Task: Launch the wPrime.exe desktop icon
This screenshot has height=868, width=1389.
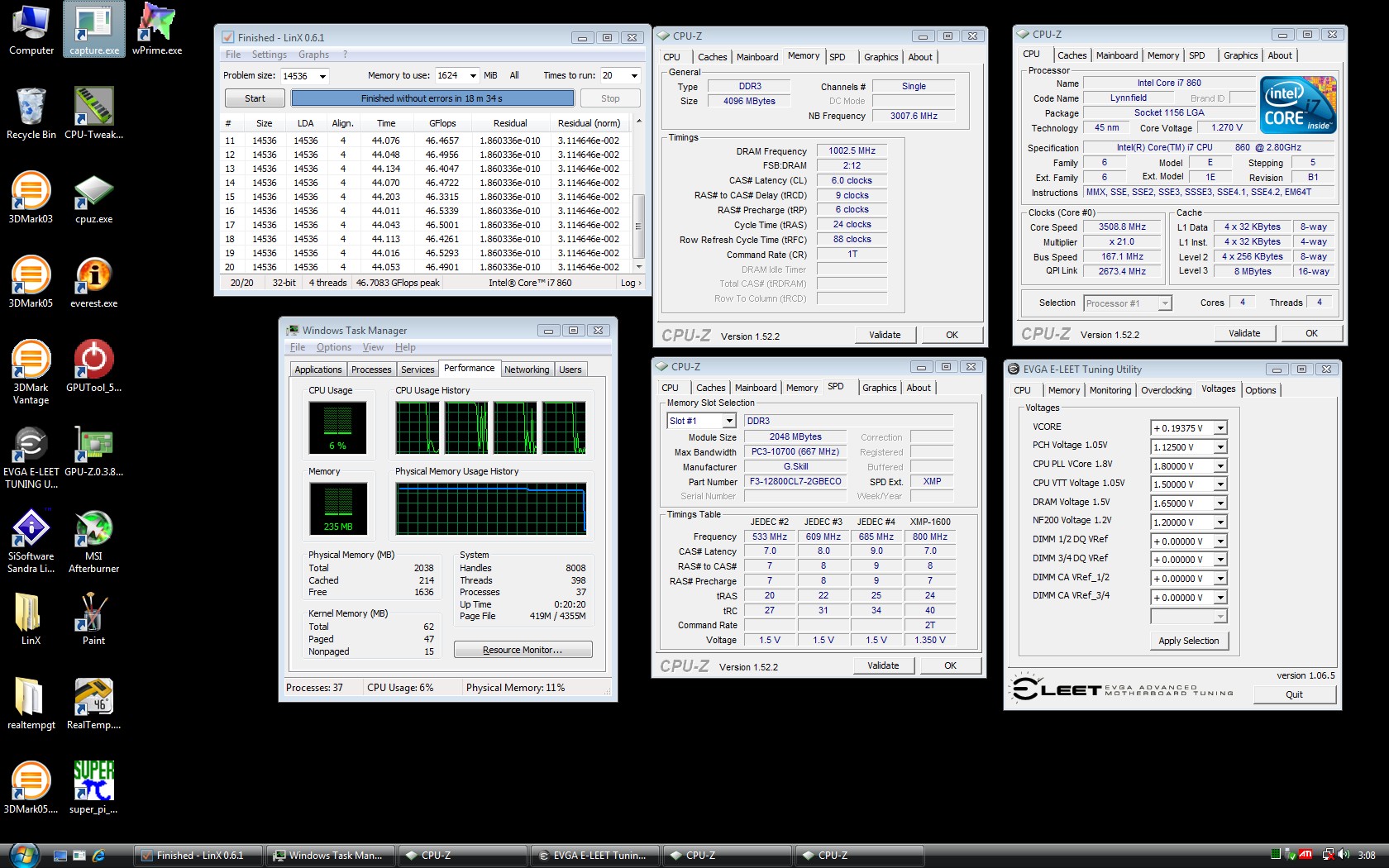Action: point(157,30)
